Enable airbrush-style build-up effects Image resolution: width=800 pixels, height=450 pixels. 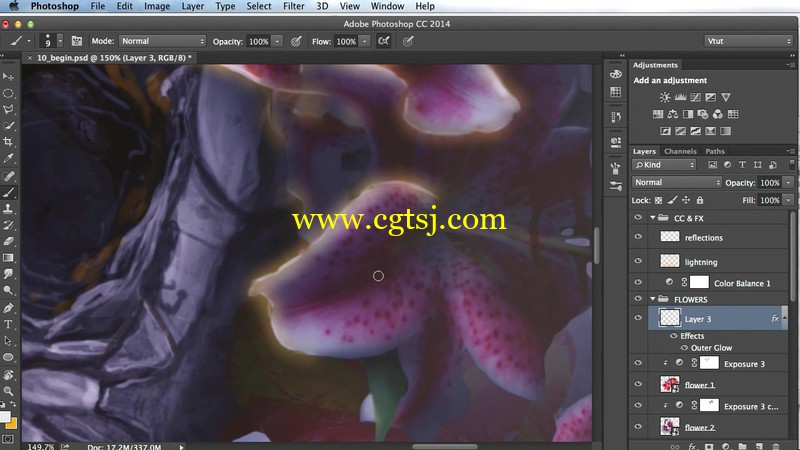(x=384, y=41)
